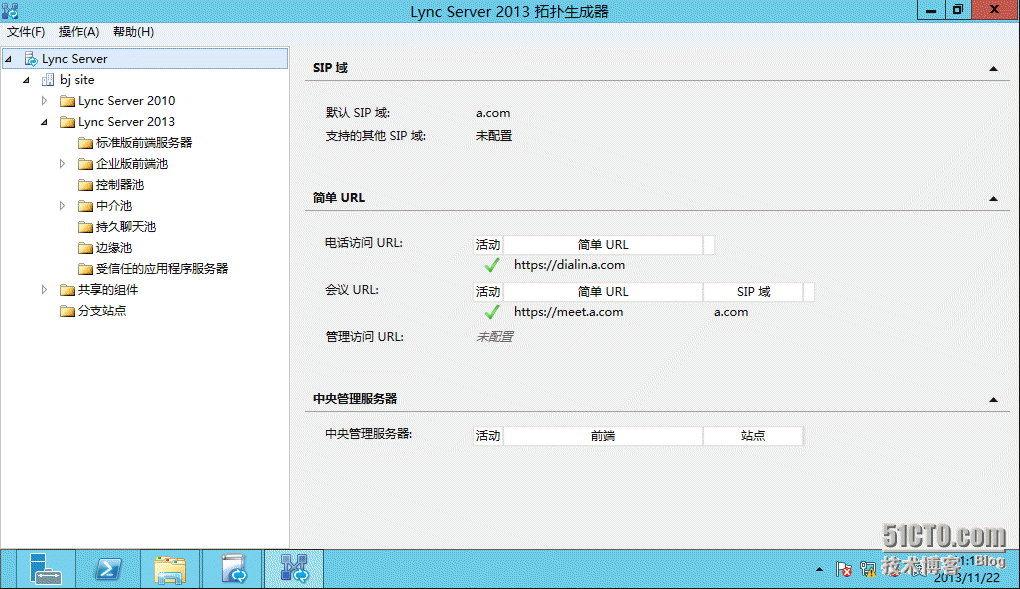Click the 持久聊天池 folder icon
Image resolution: width=1020 pixels, height=589 pixels.
85,226
